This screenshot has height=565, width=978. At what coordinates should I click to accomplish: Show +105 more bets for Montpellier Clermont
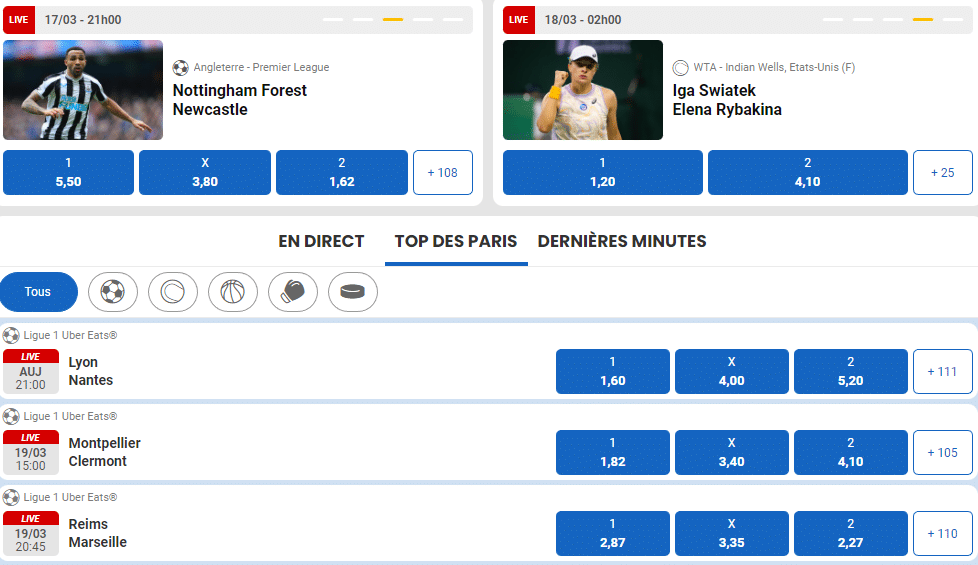942,453
